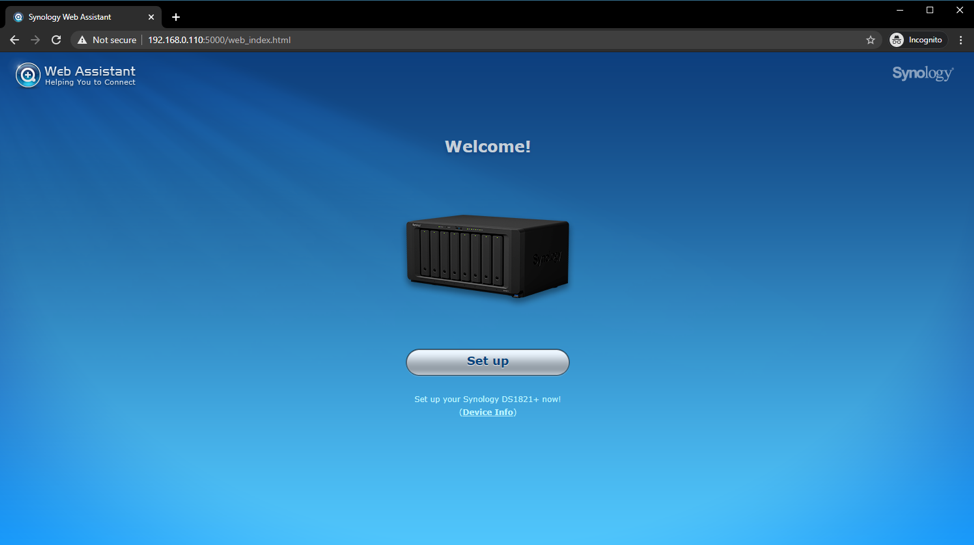974x545 pixels.
Task: Click the Incognito profile badge
Action: click(916, 40)
